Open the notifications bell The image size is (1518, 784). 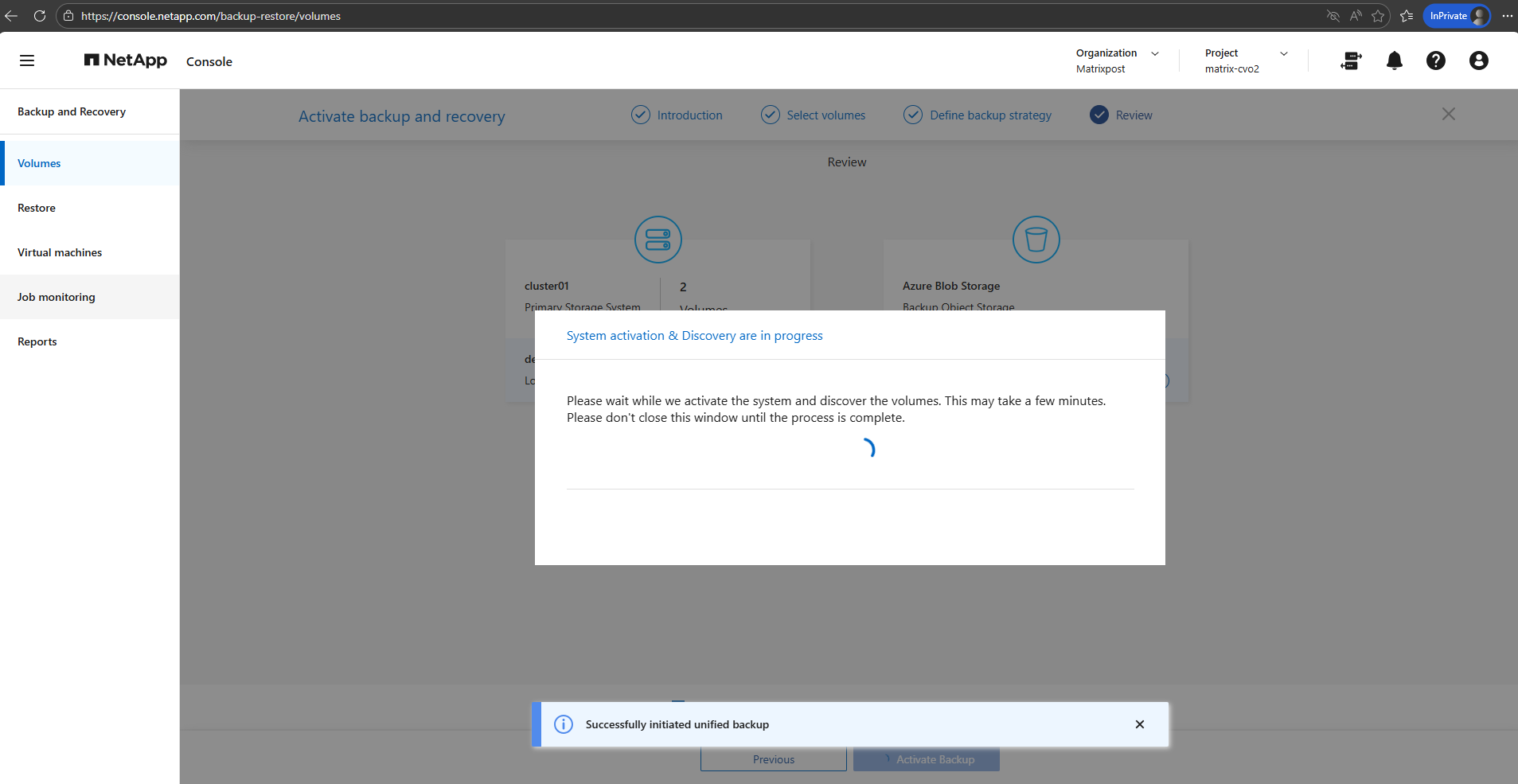point(1394,60)
